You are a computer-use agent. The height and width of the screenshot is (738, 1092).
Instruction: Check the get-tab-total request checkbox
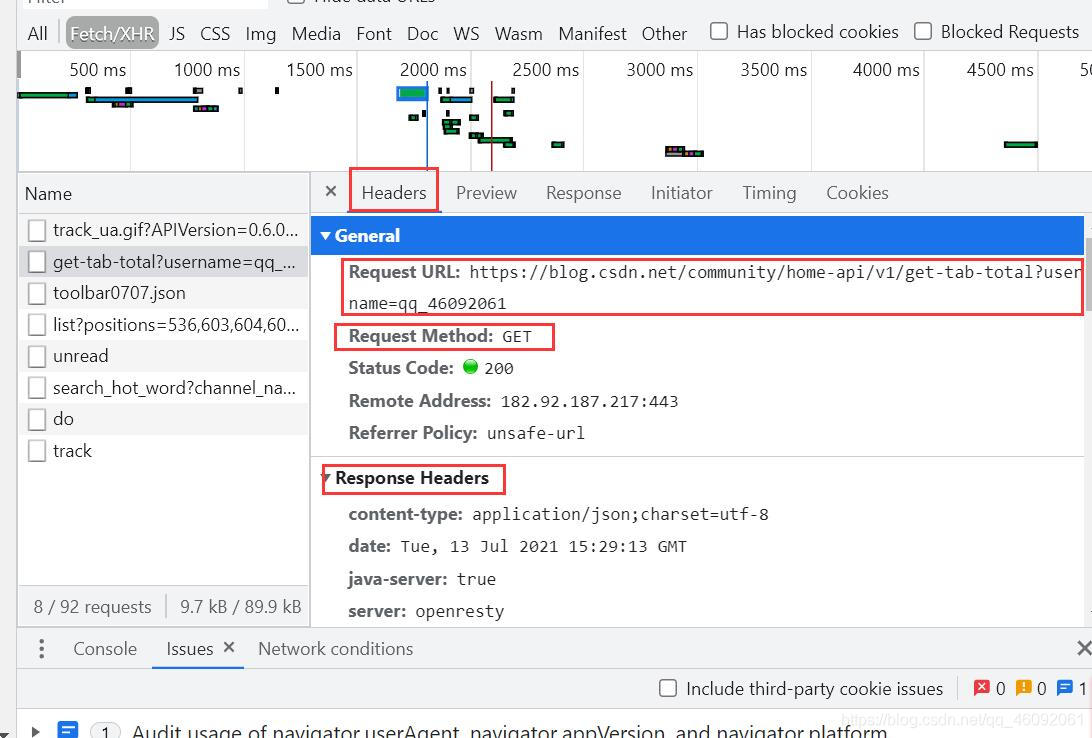37,262
